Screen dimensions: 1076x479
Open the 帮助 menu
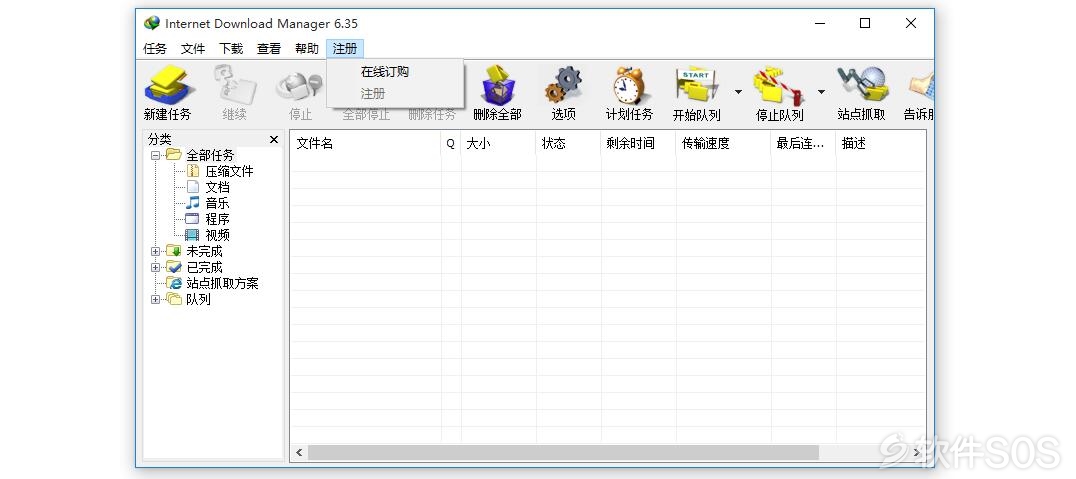[x=307, y=49]
